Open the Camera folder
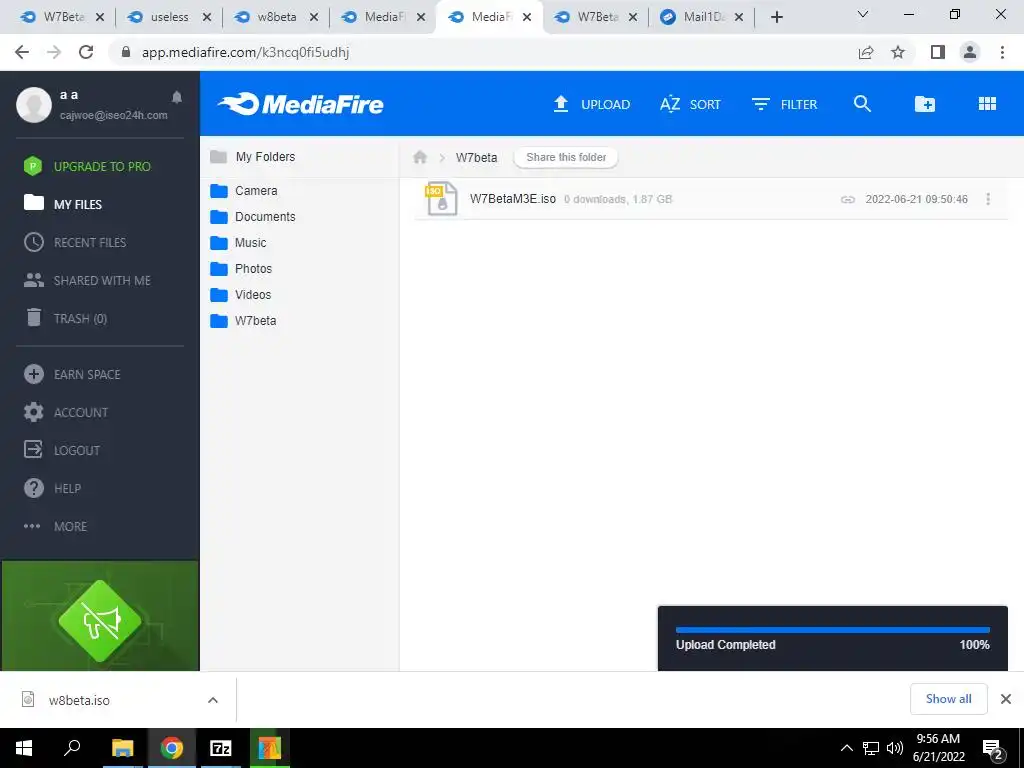Image resolution: width=1024 pixels, height=768 pixels. point(244,191)
